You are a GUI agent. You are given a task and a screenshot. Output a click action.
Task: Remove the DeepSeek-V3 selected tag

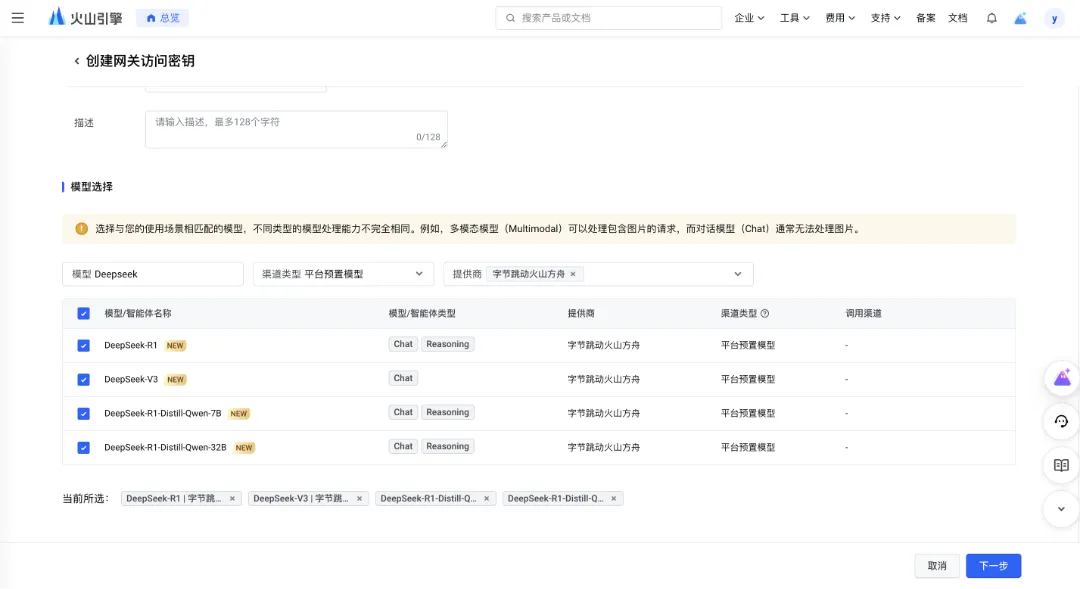(x=359, y=499)
